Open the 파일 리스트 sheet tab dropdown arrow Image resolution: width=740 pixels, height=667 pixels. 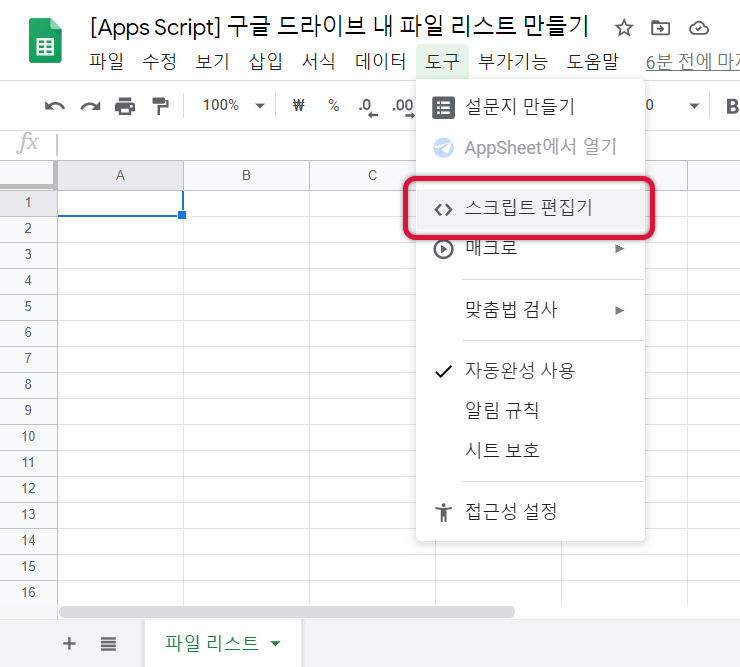pos(276,643)
